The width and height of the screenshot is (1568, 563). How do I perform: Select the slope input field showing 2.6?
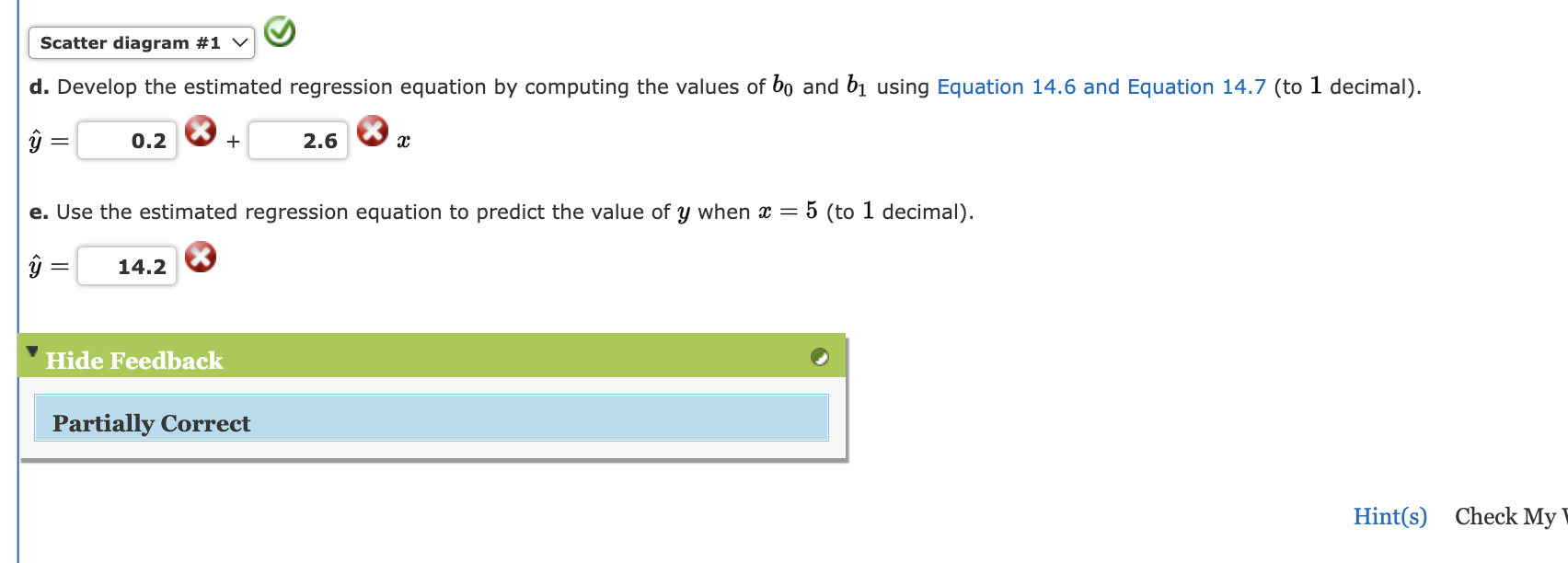coord(298,140)
